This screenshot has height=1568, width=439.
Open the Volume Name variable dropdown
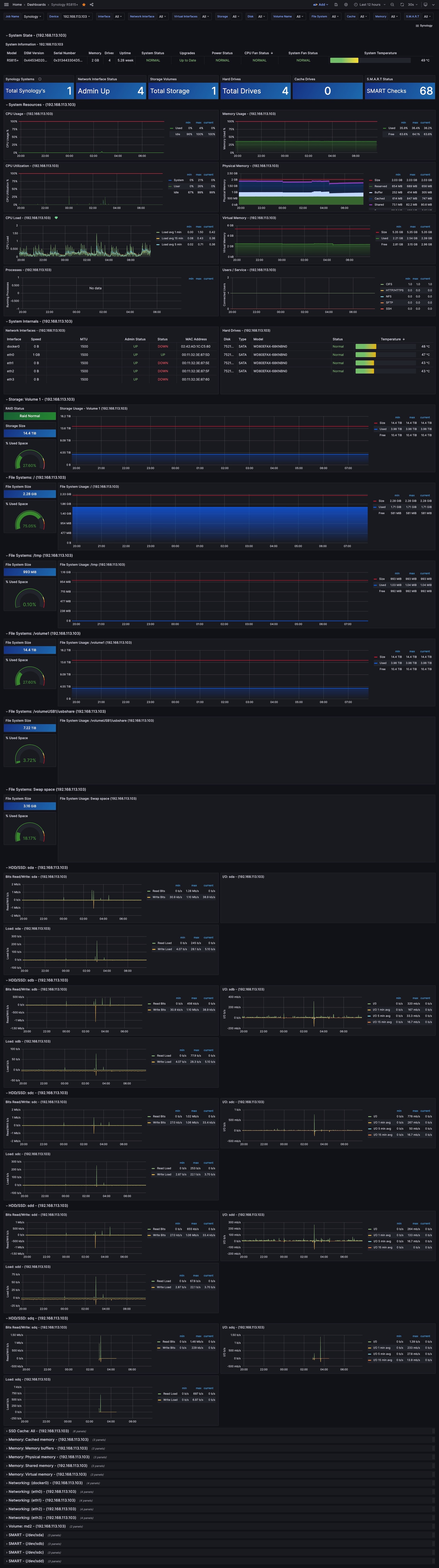pos(300,16)
